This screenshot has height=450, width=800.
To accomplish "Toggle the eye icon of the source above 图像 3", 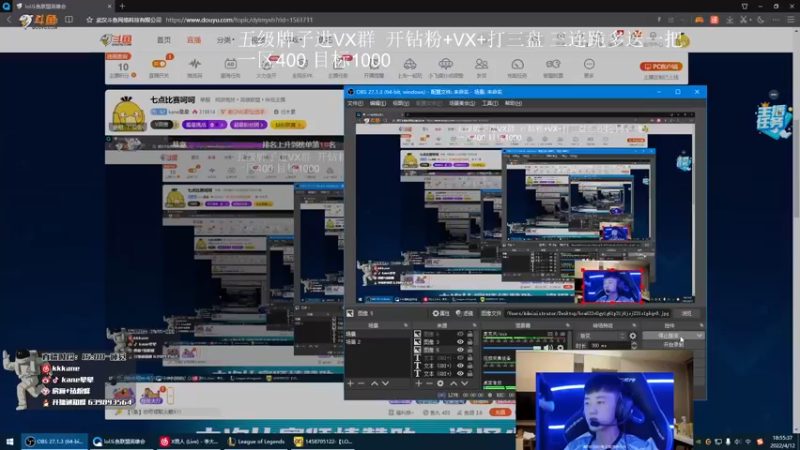I will [460, 334].
